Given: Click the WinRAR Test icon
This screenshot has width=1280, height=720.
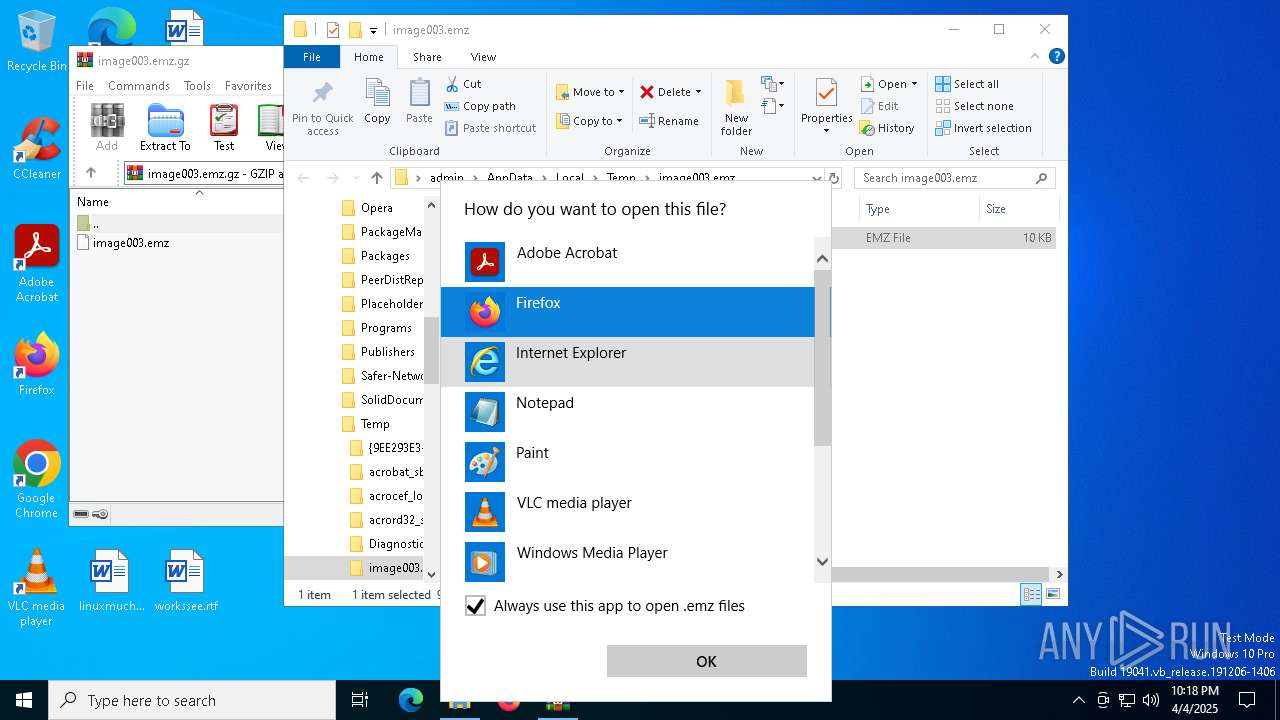Looking at the screenshot, I should click(x=224, y=127).
